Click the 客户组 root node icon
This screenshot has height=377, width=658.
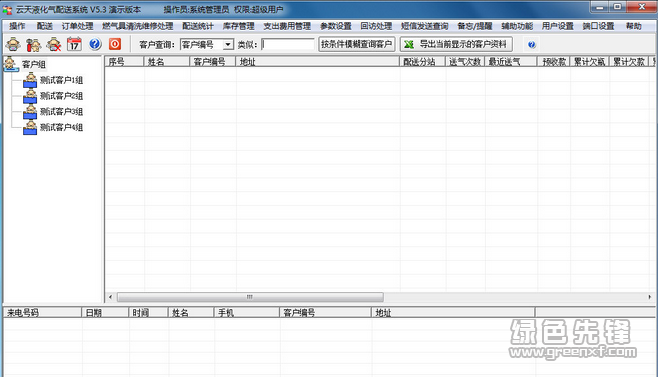coord(10,64)
